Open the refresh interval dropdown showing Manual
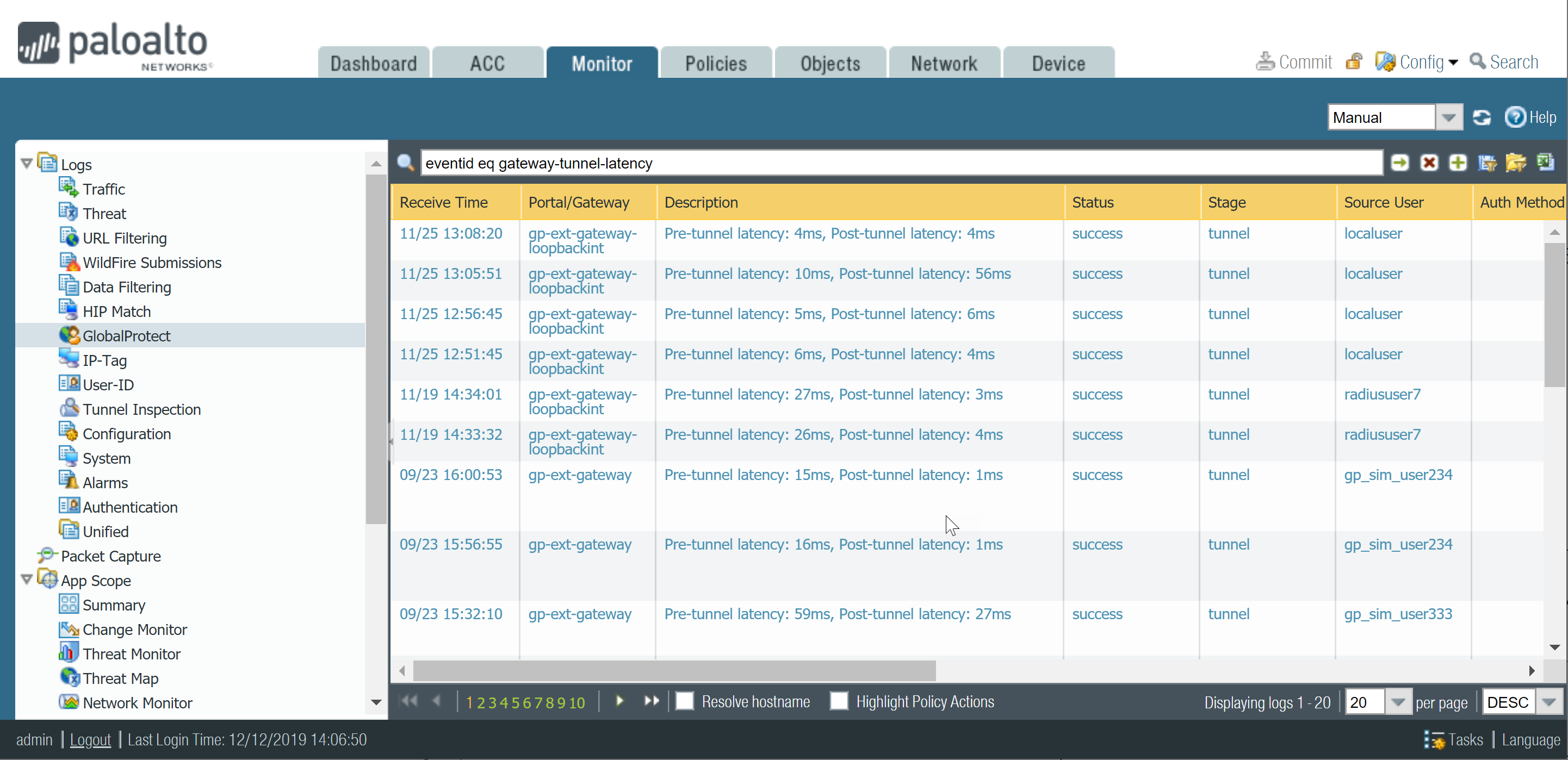This screenshot has height=760, width=1568. point(1449,116)
